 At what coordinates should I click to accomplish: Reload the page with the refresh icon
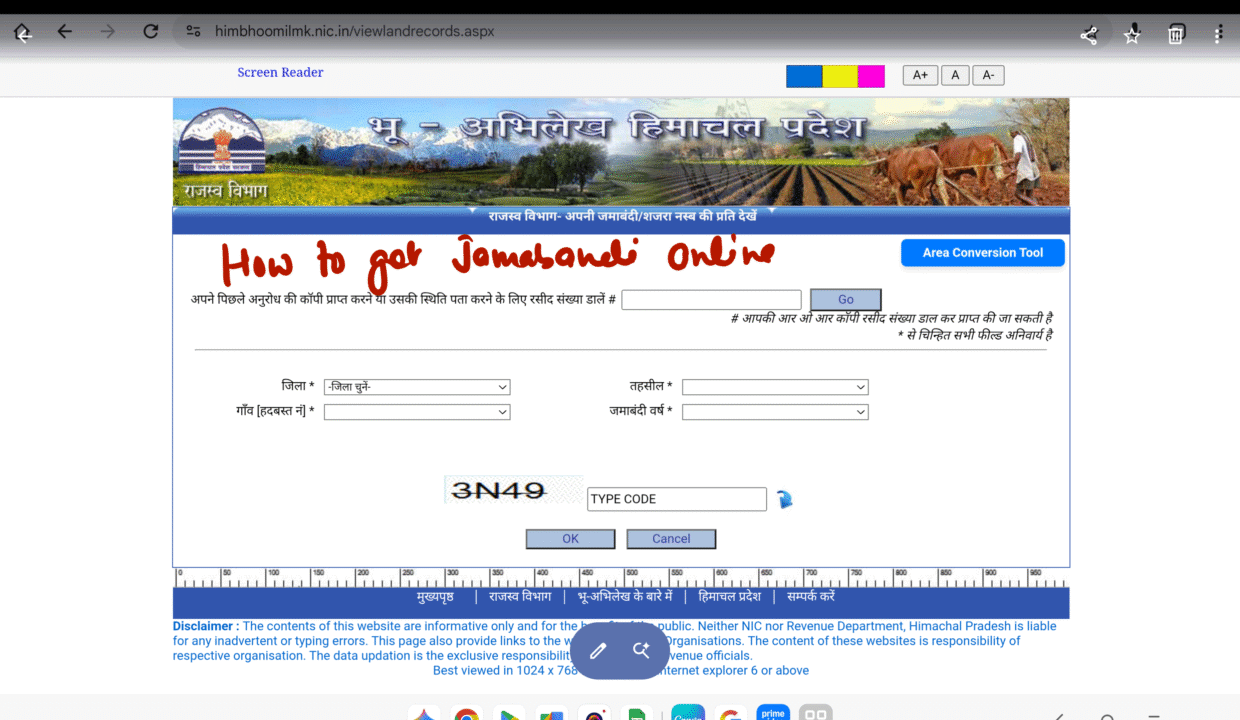(151, 32)
